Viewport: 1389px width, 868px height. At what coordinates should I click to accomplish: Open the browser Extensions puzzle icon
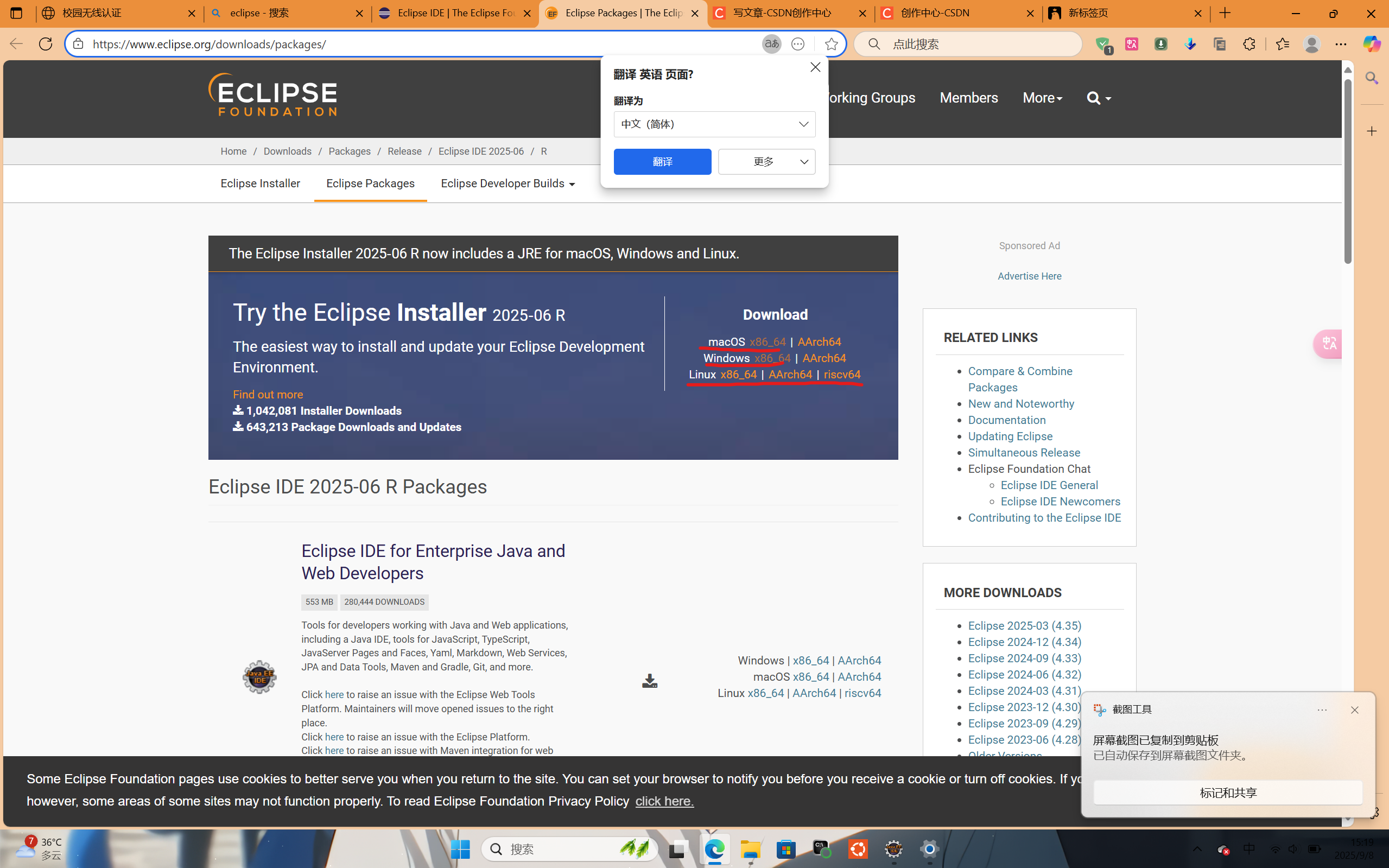pyautogui.click(x=1250, y=43)
